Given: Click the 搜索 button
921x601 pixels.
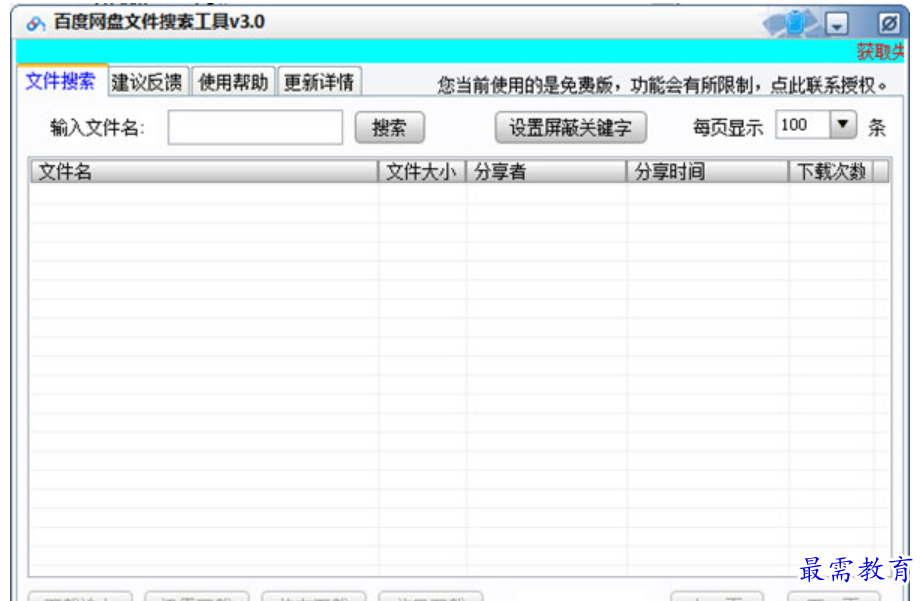Looking at the screenshot, I should (x=389, y=127).
